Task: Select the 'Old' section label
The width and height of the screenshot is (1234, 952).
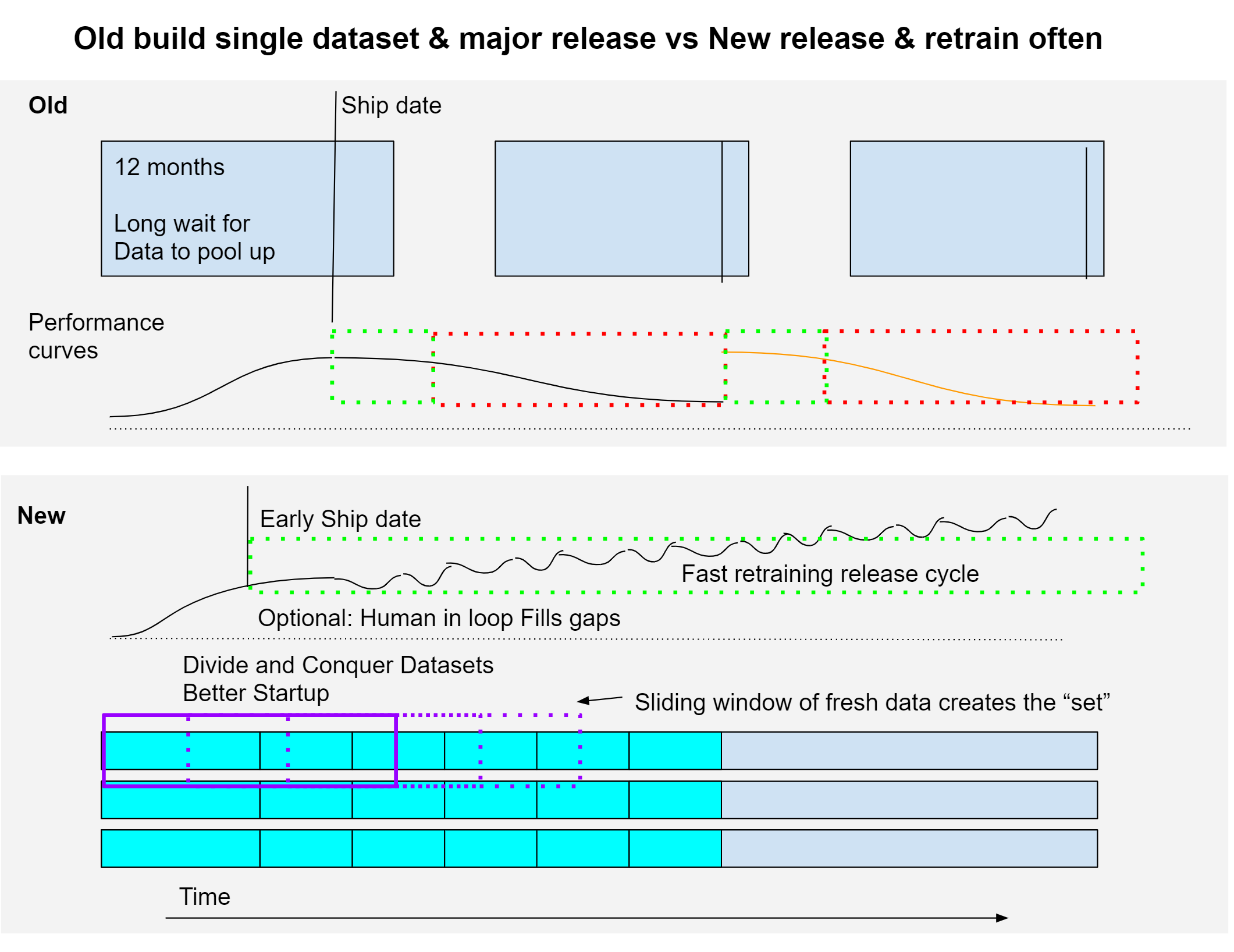Action: coord(48,105)
